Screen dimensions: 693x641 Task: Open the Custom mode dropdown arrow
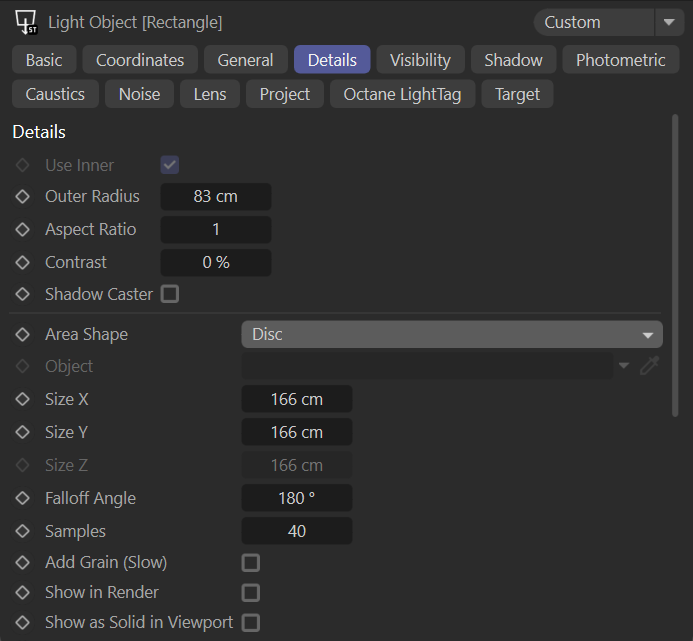tap(668, 22)
